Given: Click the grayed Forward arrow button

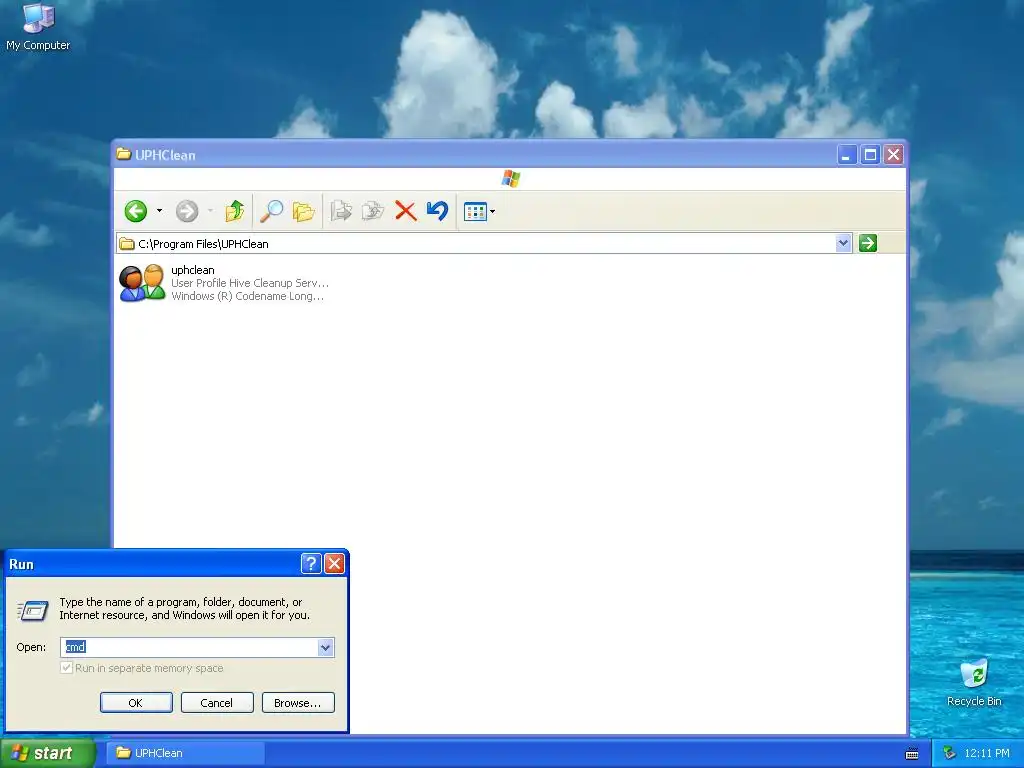Looking at the screenshot, I should pyautogui.click(x=187, y=211).
